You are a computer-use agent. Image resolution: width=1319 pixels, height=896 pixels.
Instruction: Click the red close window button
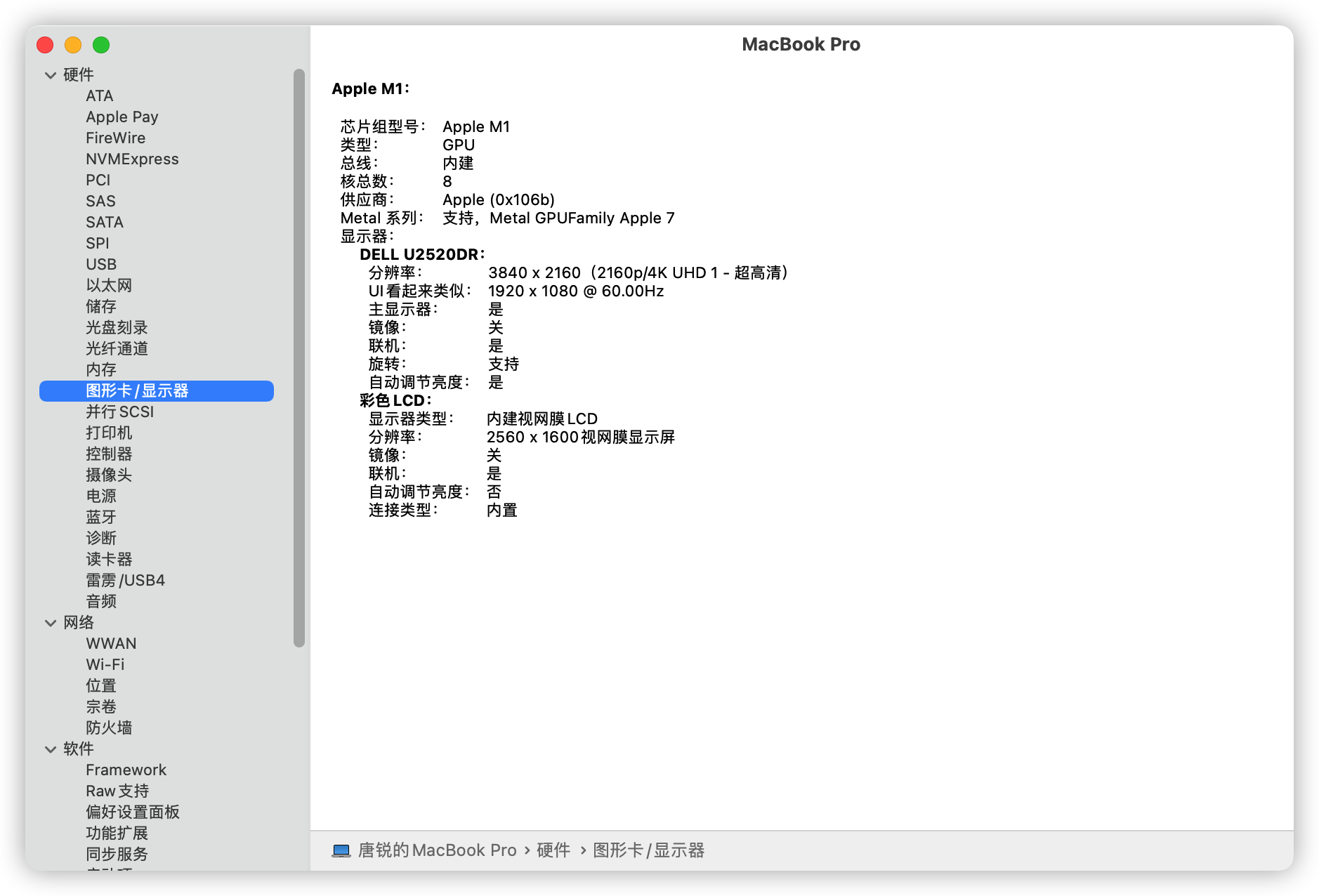(45, 45)
